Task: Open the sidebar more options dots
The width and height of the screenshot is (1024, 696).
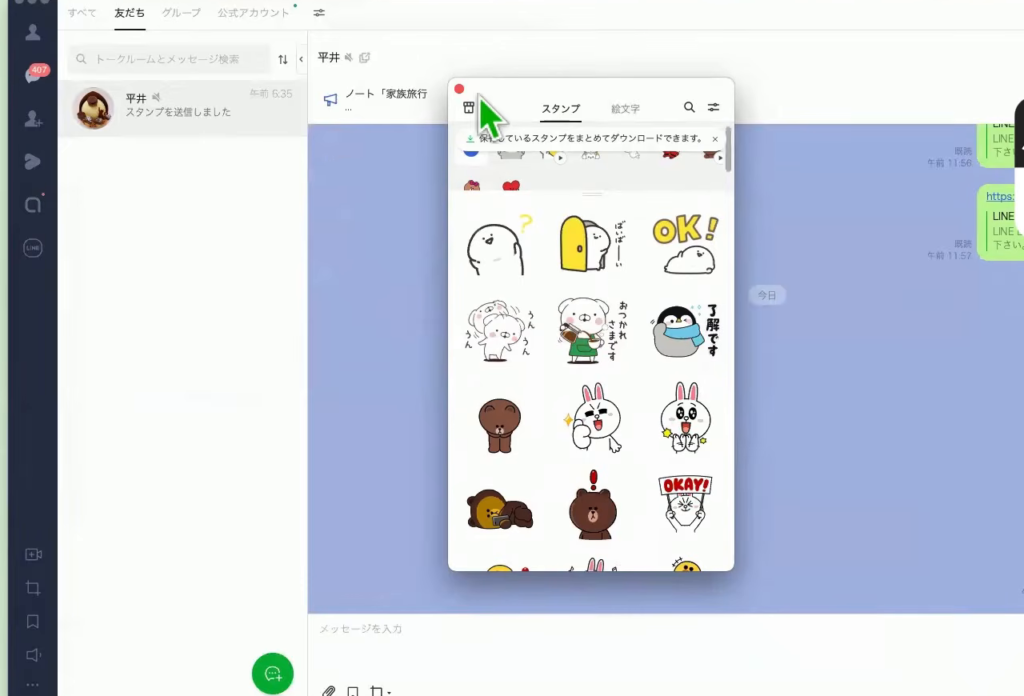Action: tap(33, 685)
